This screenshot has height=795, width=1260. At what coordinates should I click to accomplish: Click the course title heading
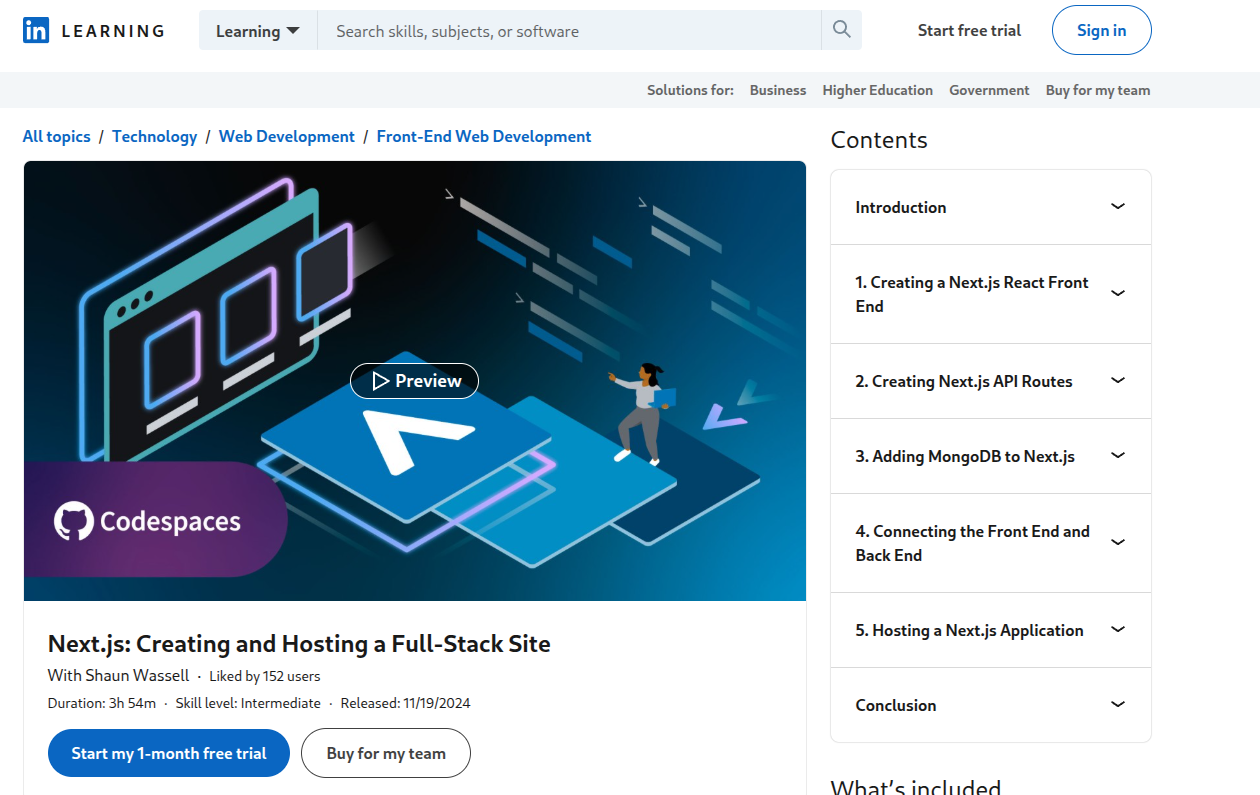pyautogui.click(x=299, y=643)
